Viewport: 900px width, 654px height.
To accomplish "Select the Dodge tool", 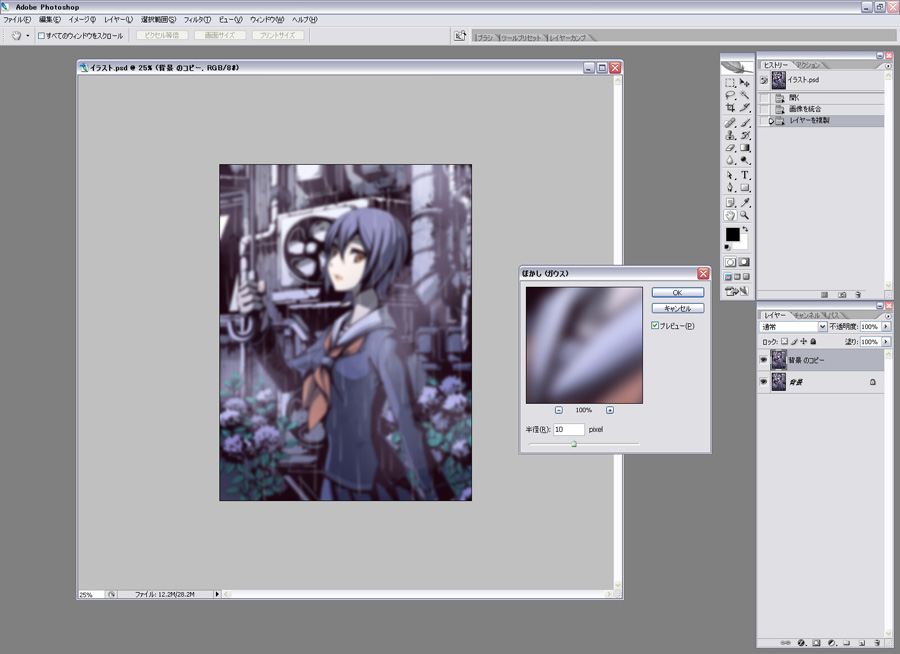I will pyautogui.click(x=744, y=160).
